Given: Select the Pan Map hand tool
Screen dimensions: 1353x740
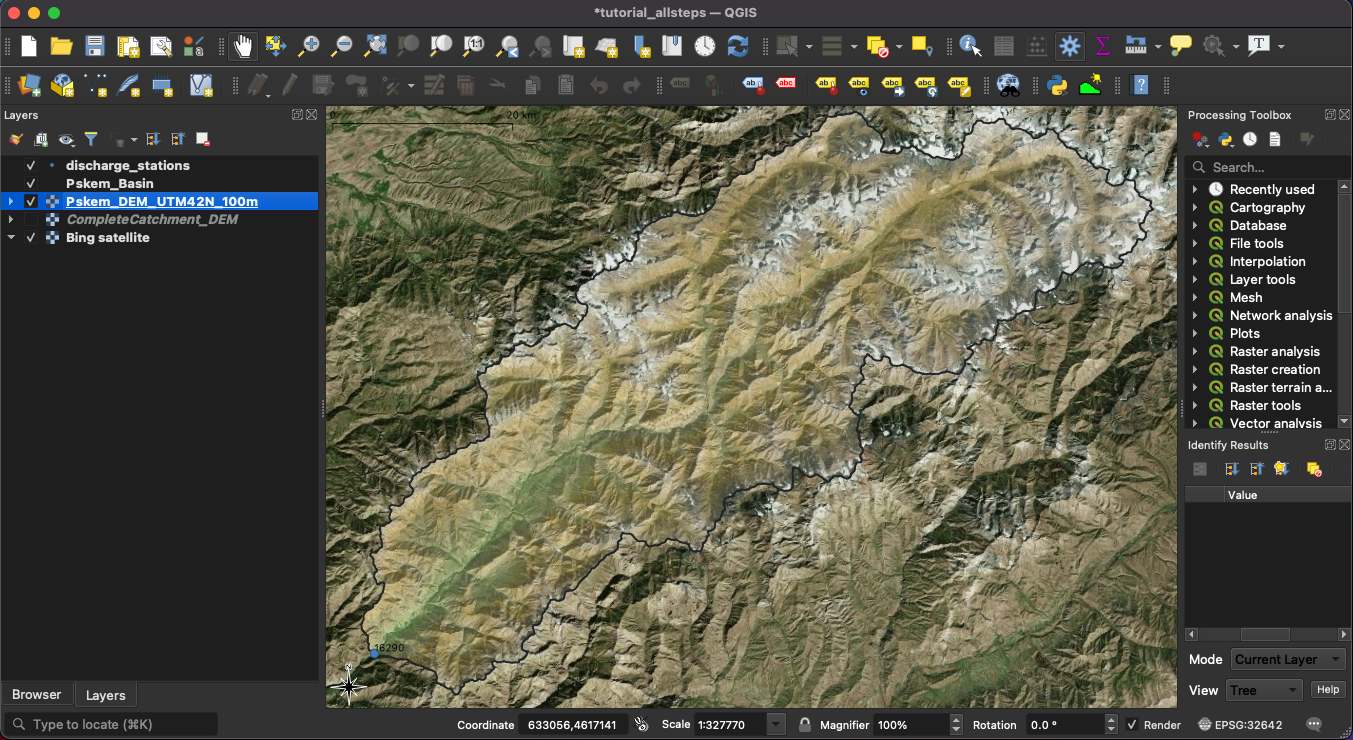Looking at the screenshot, I should 243,46.
